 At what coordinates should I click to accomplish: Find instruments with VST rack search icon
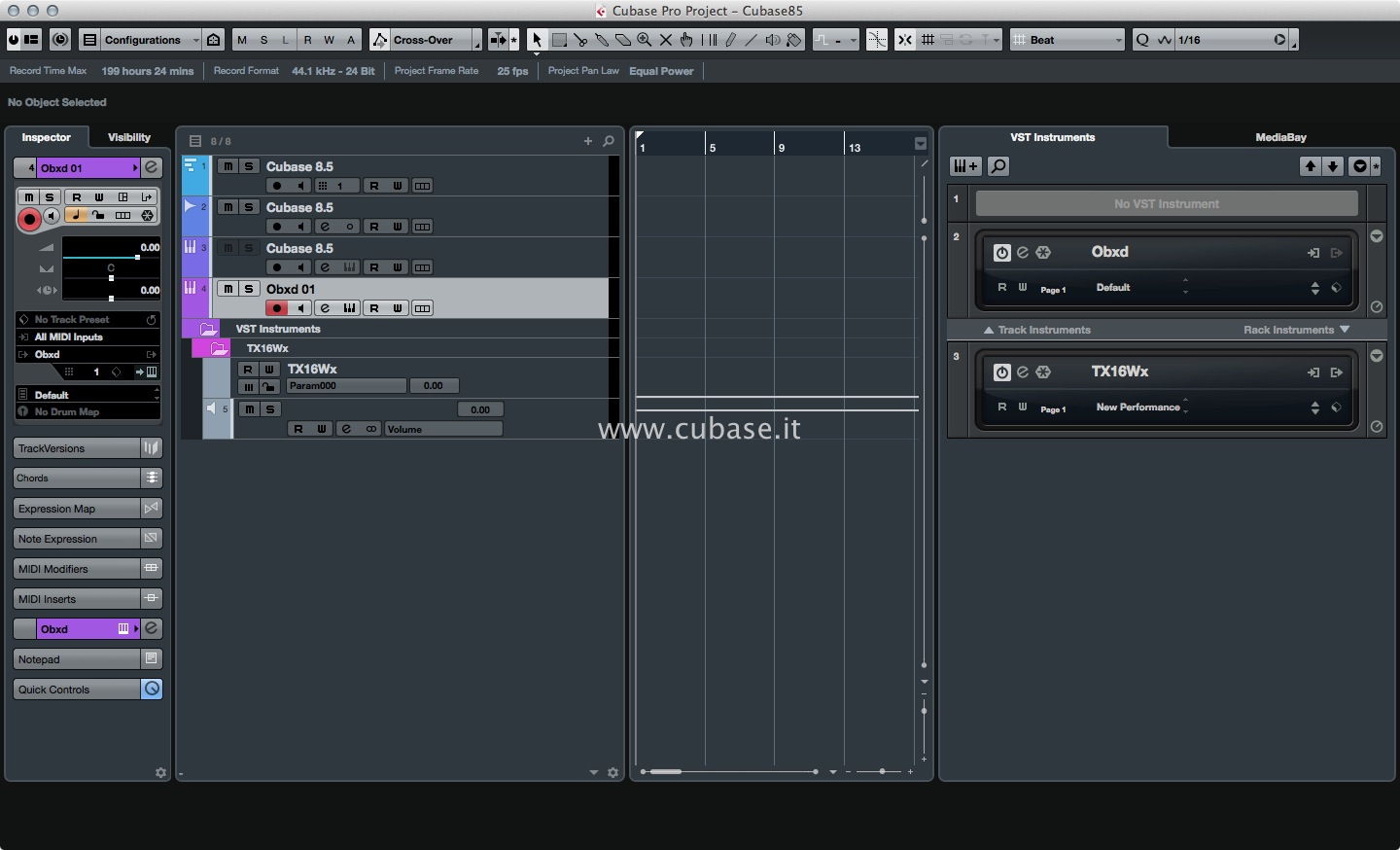[998, 166]
